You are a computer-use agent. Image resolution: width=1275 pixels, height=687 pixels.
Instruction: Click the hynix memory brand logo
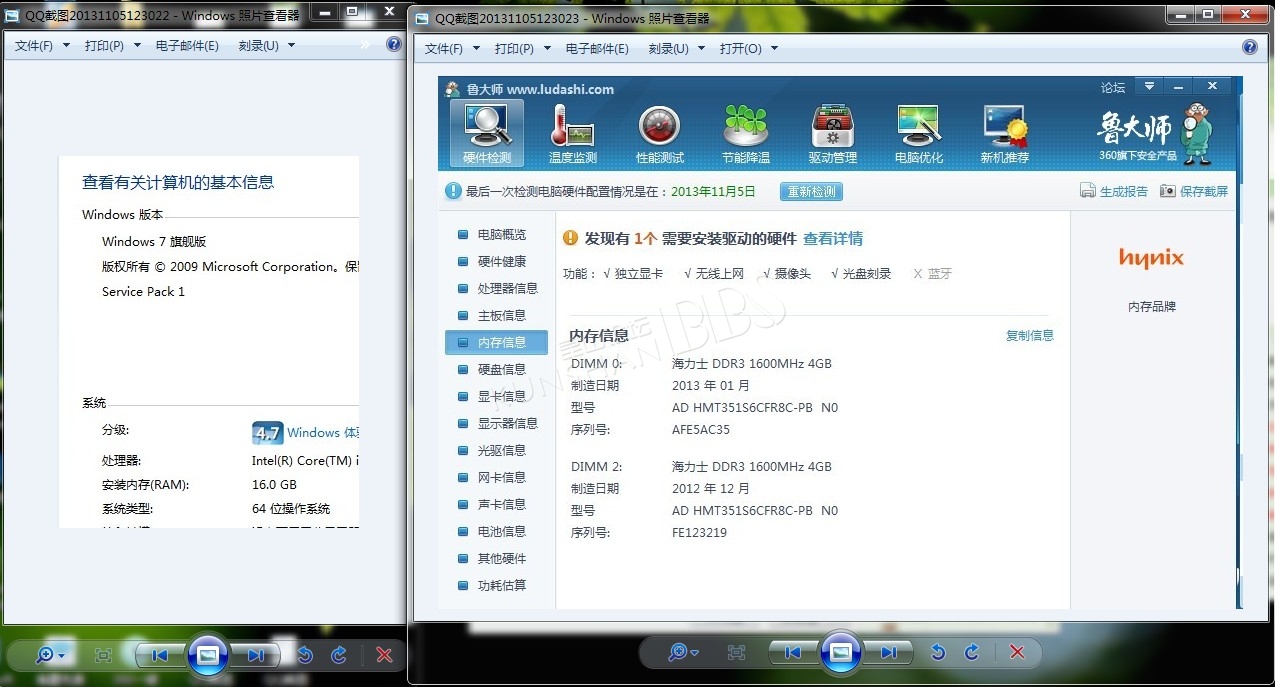click(x=1151, y=258)
